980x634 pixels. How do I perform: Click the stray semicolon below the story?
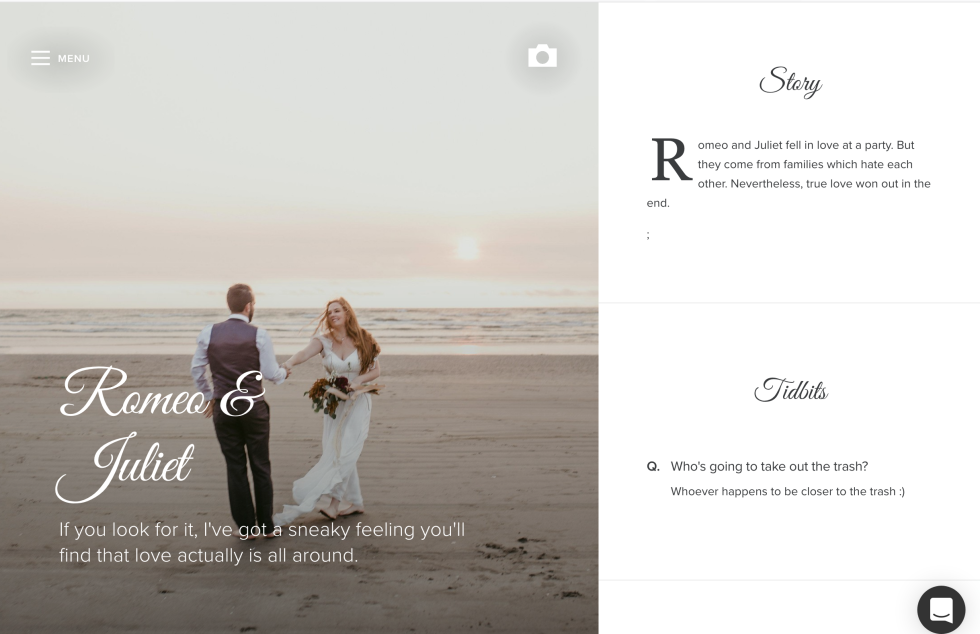pos(648,235)
